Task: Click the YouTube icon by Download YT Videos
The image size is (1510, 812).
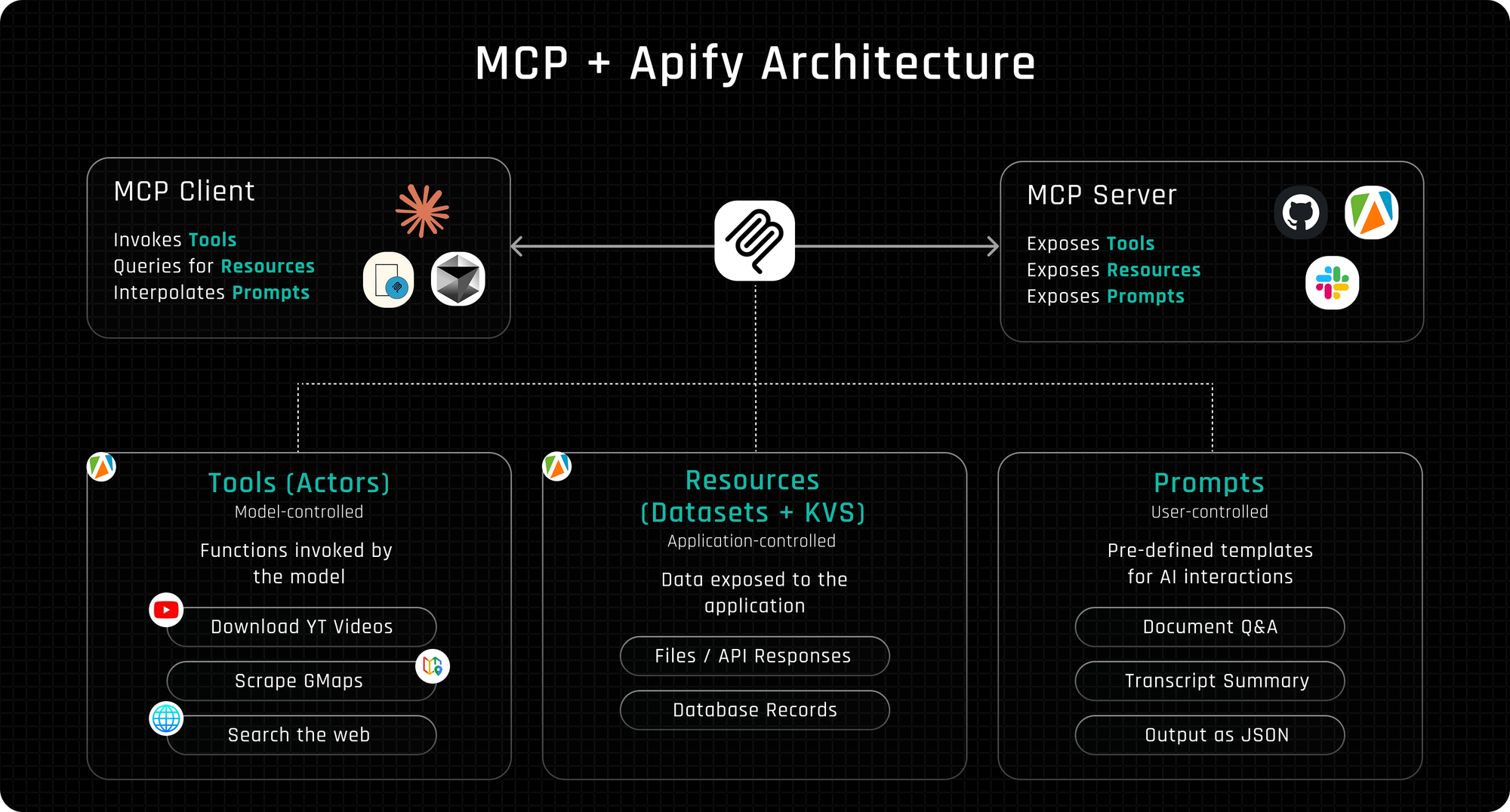Action: 166,610
